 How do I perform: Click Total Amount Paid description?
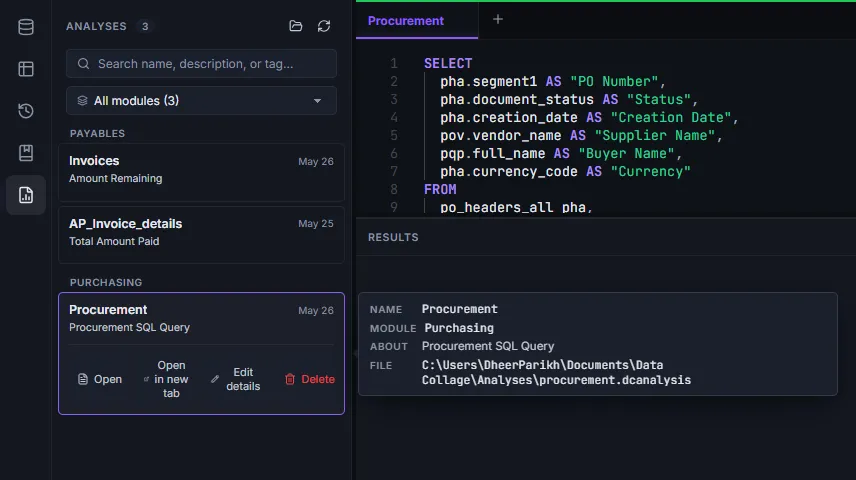pyautogui.click(x=114, y=241)
